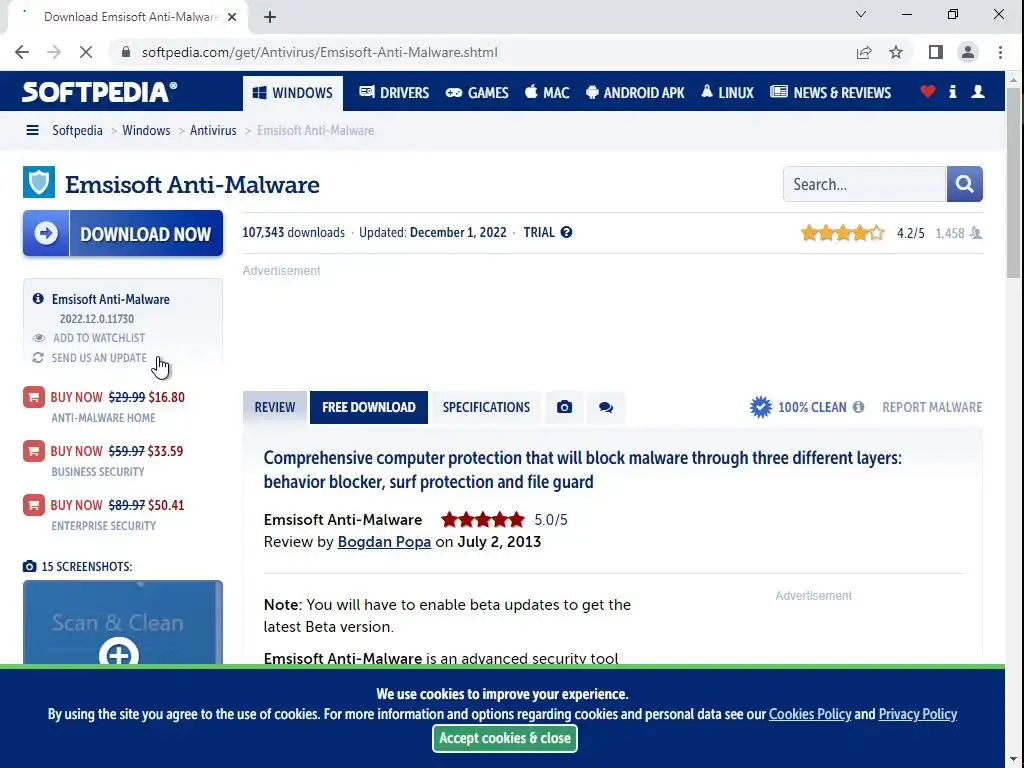Open the comments speech bubble tab
This screenshot has height=768, width=1024.
[x=606, y=408]
